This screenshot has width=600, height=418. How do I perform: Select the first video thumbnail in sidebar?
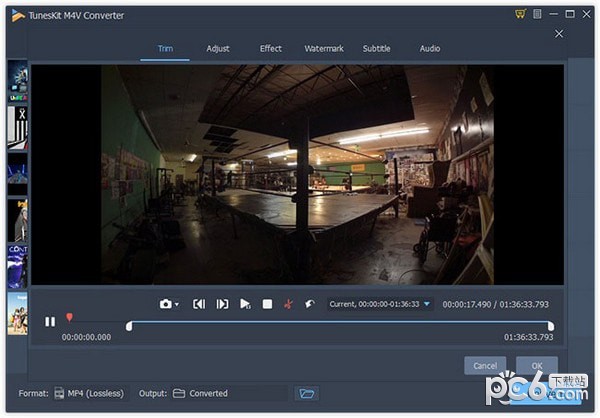(x=18, y=81)
